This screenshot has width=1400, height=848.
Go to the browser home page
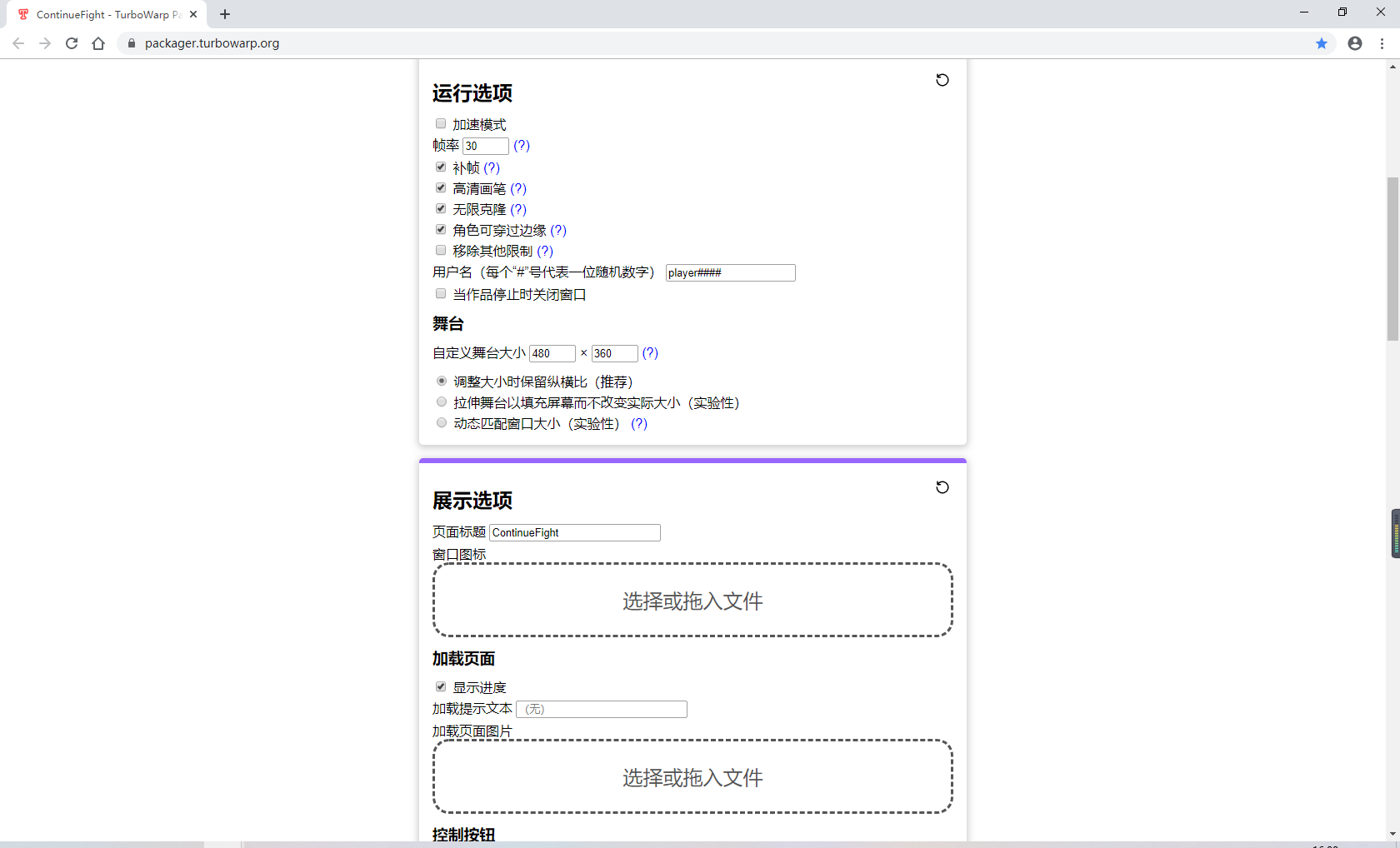[98, 43]
